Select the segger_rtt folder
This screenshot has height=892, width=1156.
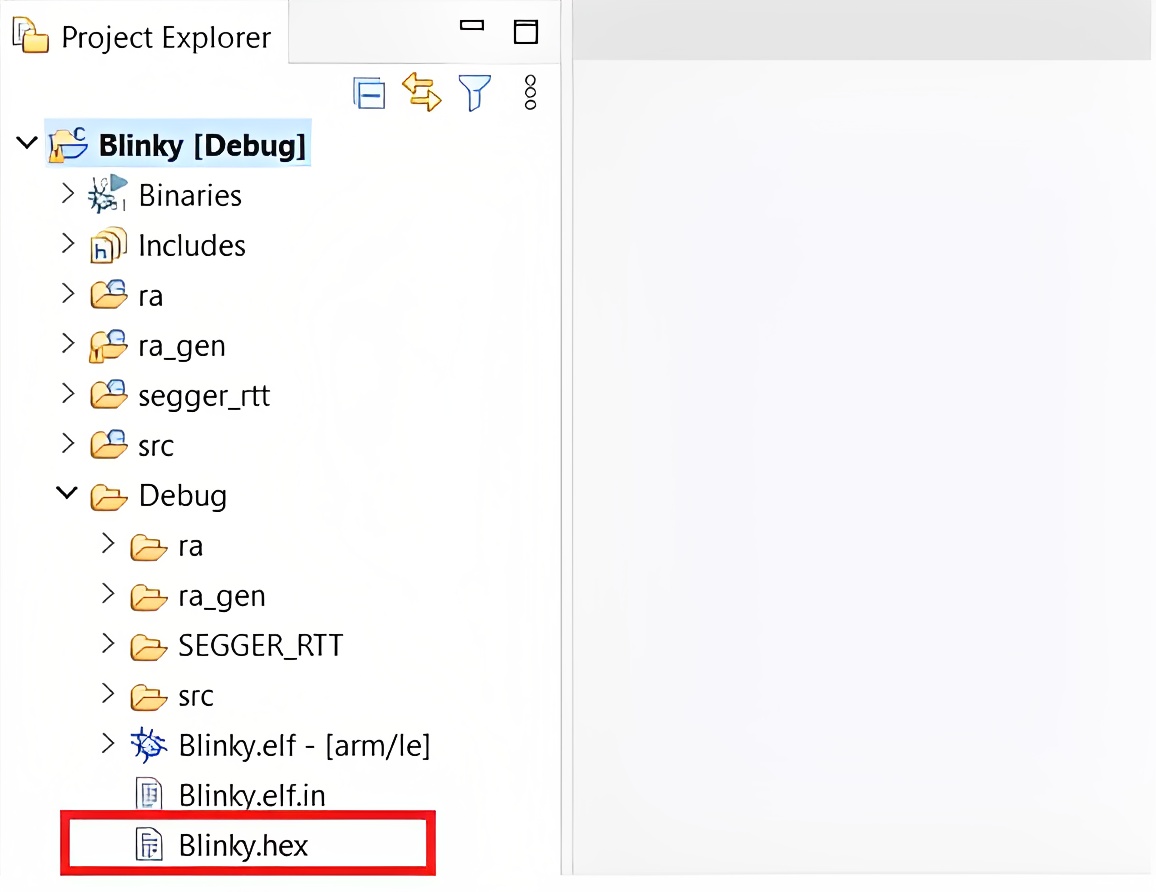(204, 396)
